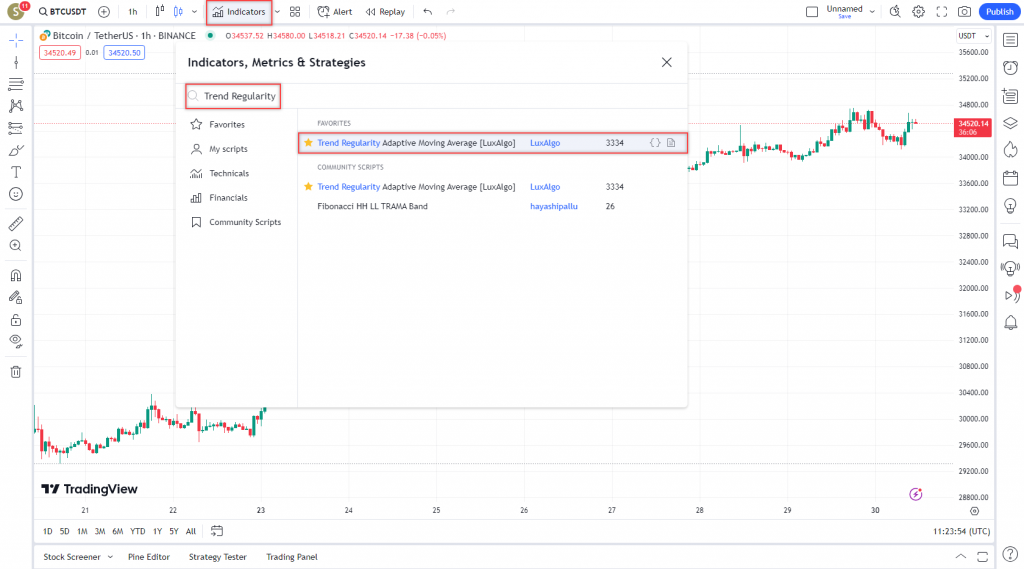
Task: Open candlestick chart style selector
Action: 178,12
